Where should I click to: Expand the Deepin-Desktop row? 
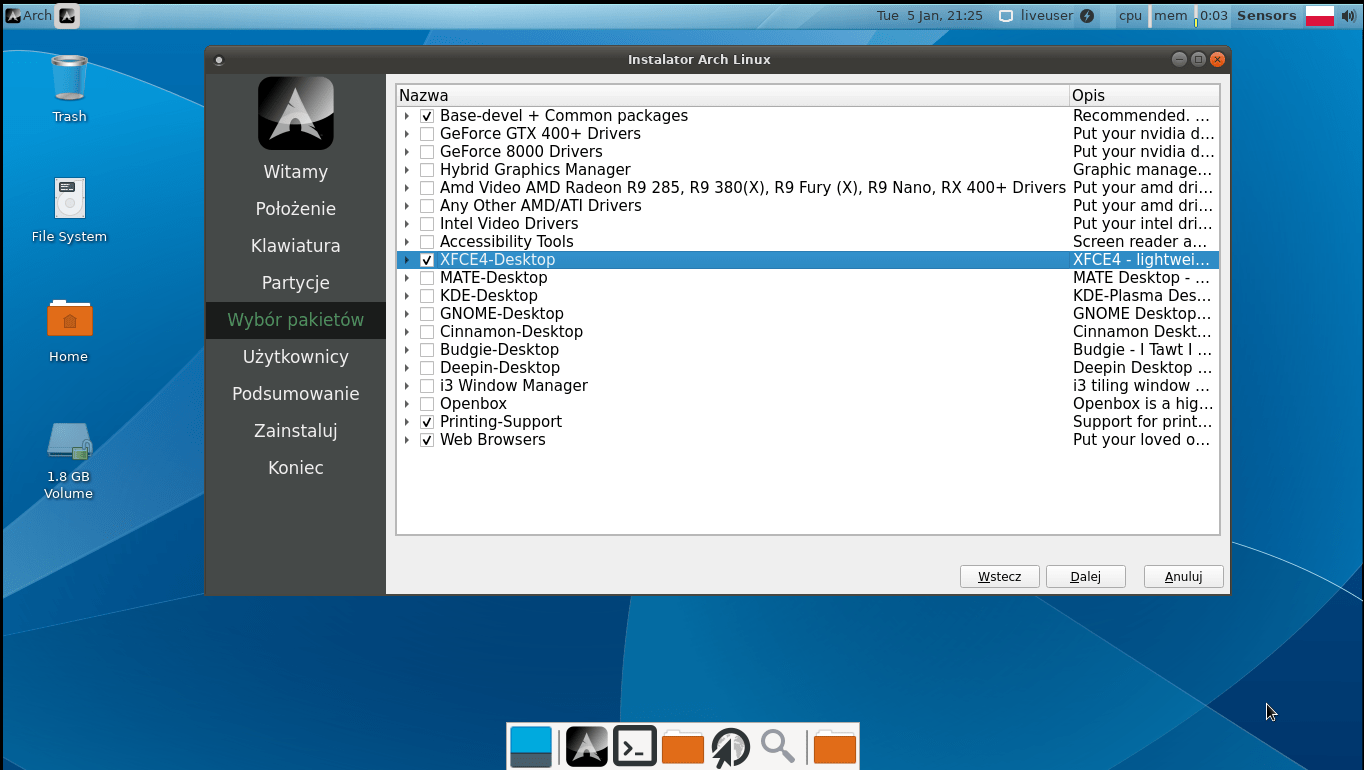pyautogui.click(x=407, y=368)
